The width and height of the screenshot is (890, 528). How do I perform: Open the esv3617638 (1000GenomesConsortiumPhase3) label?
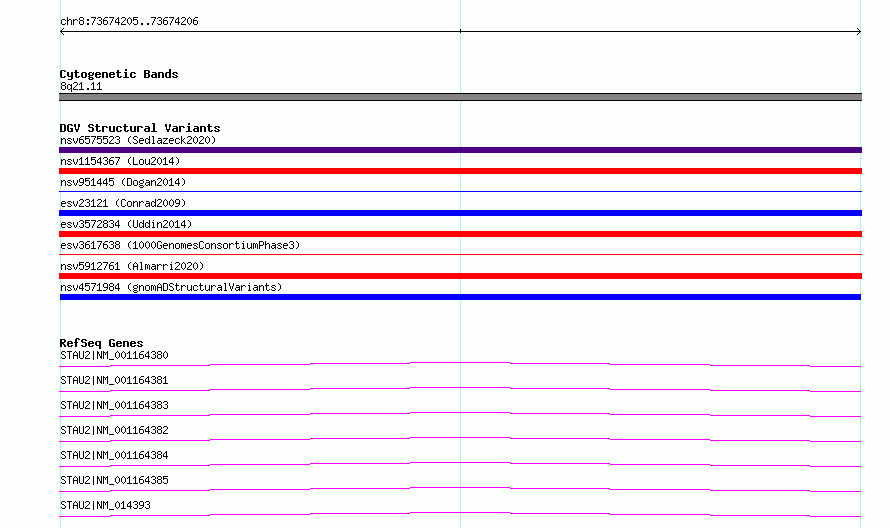pyautogui.click(x=180, y=245)
